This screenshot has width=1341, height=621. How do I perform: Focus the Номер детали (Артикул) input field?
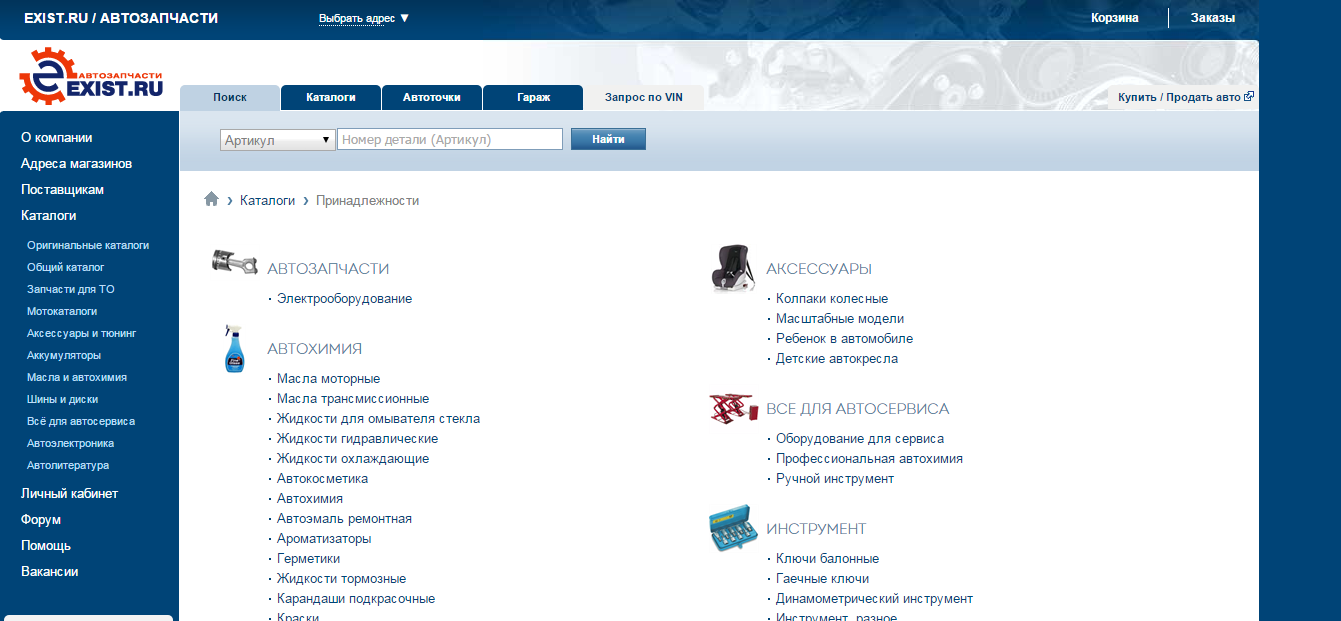pos(450,140)
